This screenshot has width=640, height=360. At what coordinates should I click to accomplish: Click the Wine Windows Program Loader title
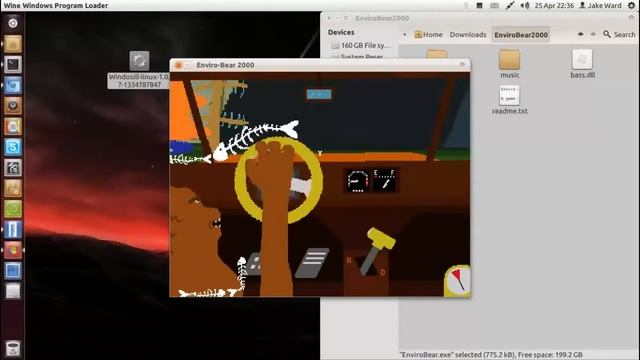(56, 6)
